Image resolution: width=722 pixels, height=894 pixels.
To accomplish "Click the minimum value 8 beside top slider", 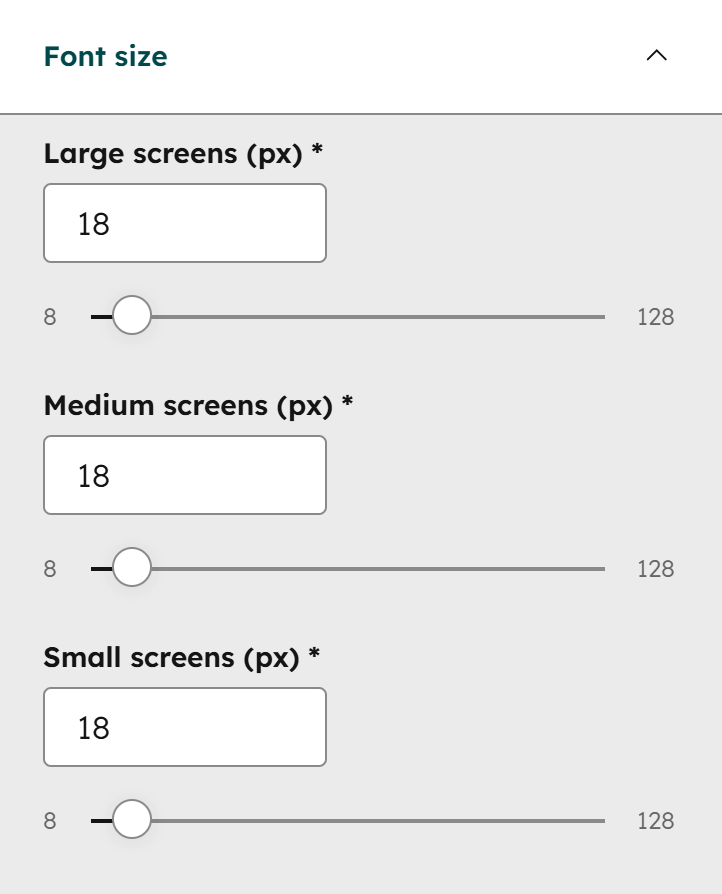I will [x=49, y=316].
